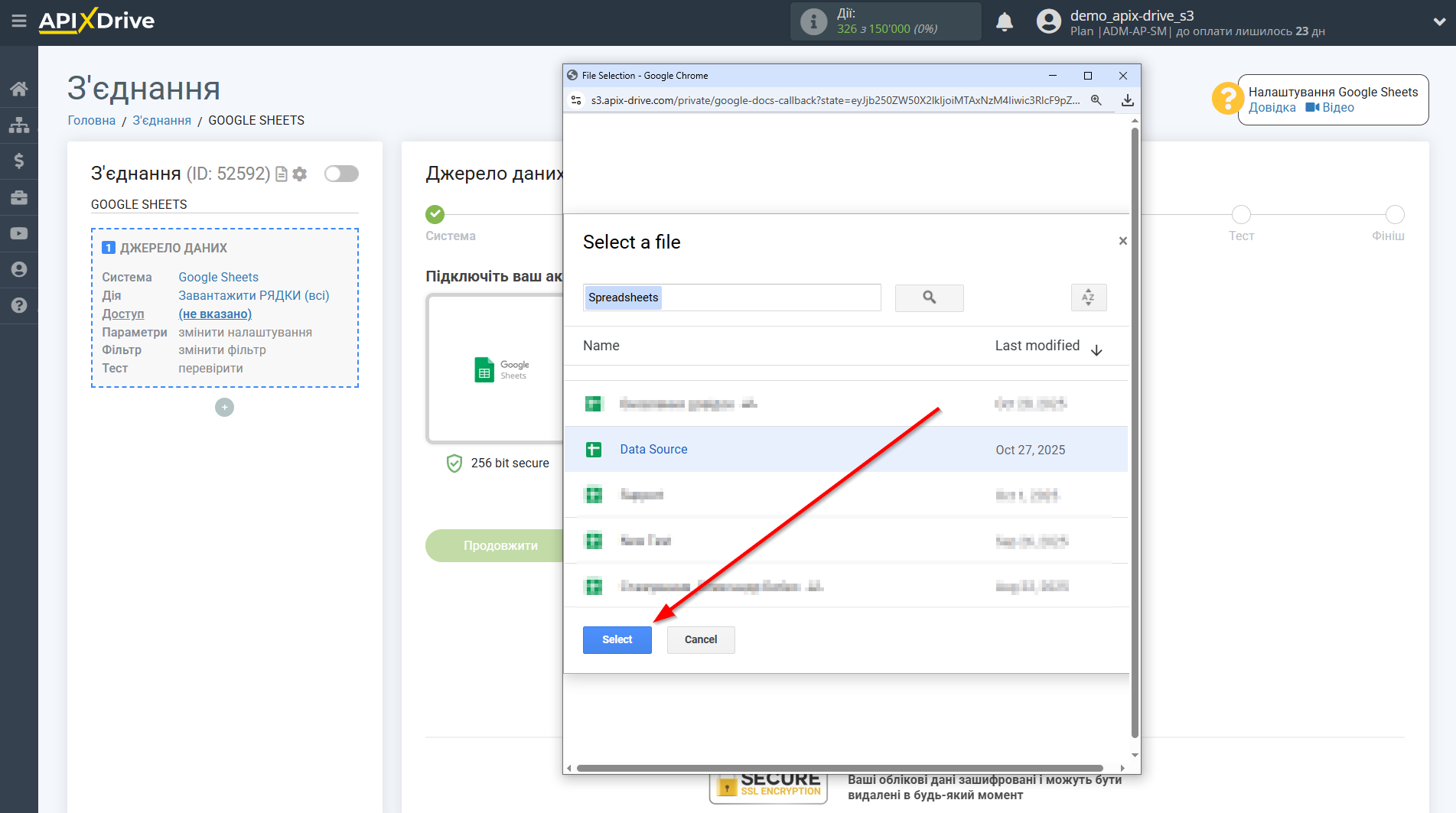The width and height of the screenshot is (1456, 813).
Task: Navigate to Головна breadcrumb
Action: 91,120
